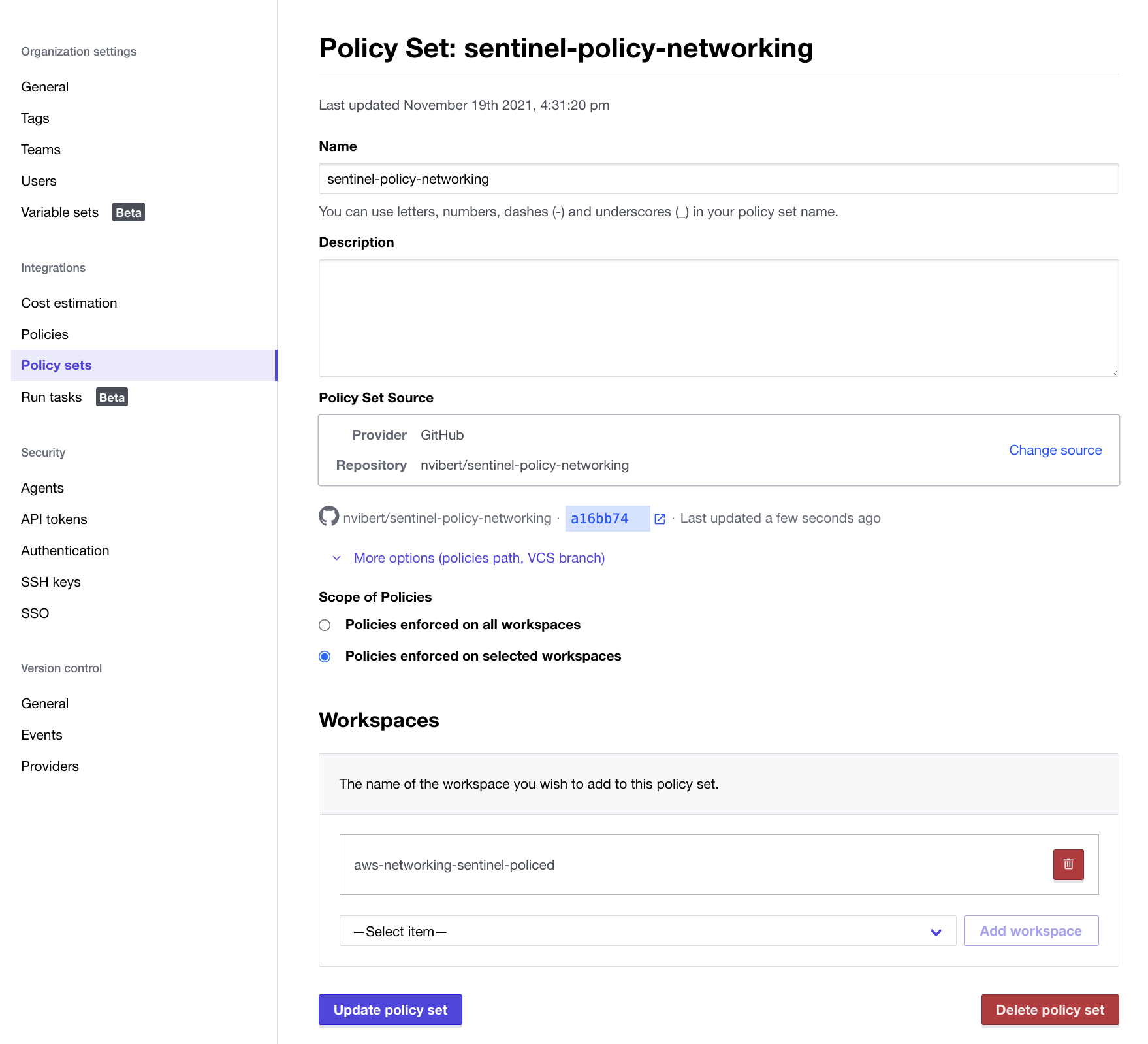Click Change source link
The height and width of the screenshot is (1044, 1148).
pos(1055,450)
